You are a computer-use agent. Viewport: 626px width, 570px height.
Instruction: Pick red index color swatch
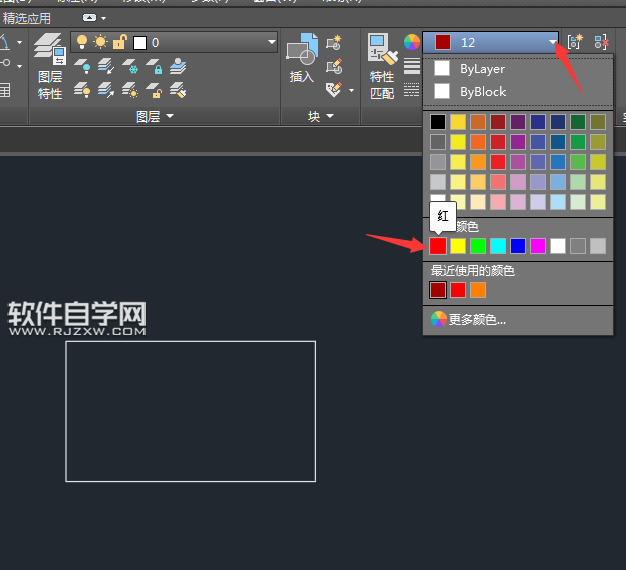coord(438,246)
